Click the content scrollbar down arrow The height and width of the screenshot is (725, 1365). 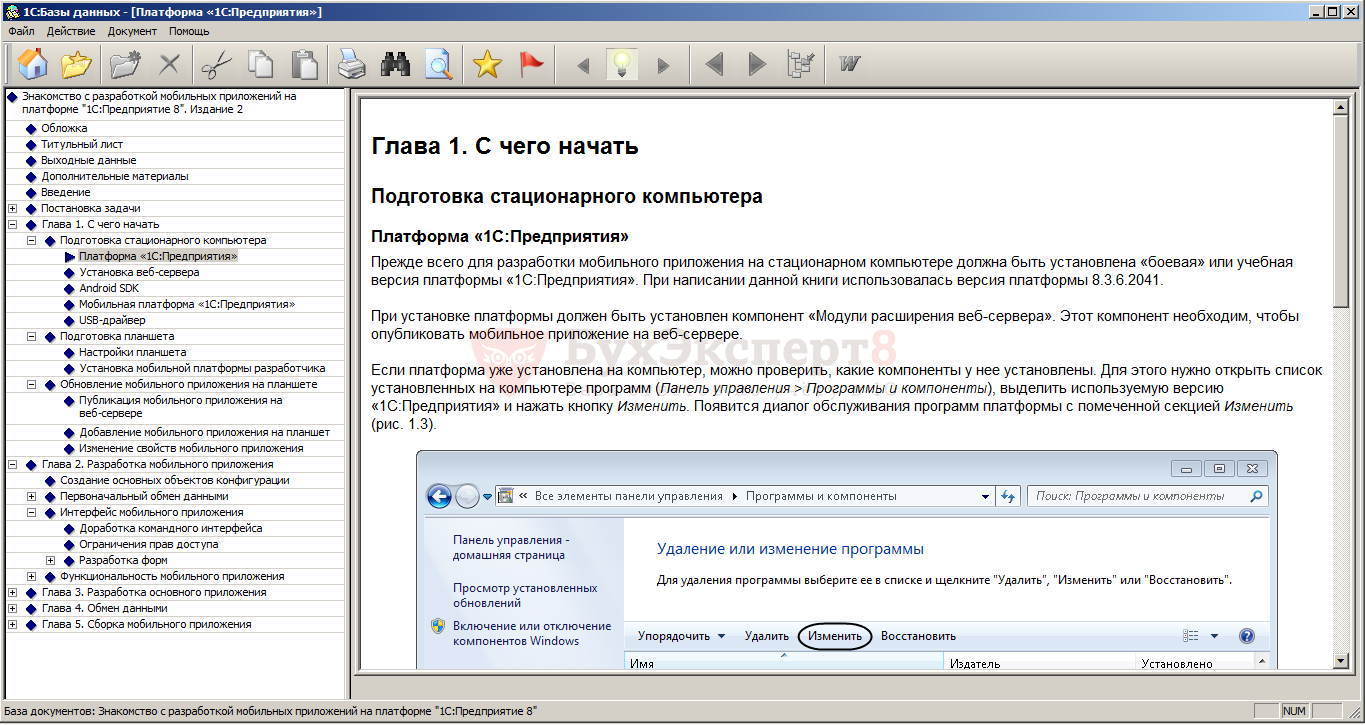[1341, 661]
